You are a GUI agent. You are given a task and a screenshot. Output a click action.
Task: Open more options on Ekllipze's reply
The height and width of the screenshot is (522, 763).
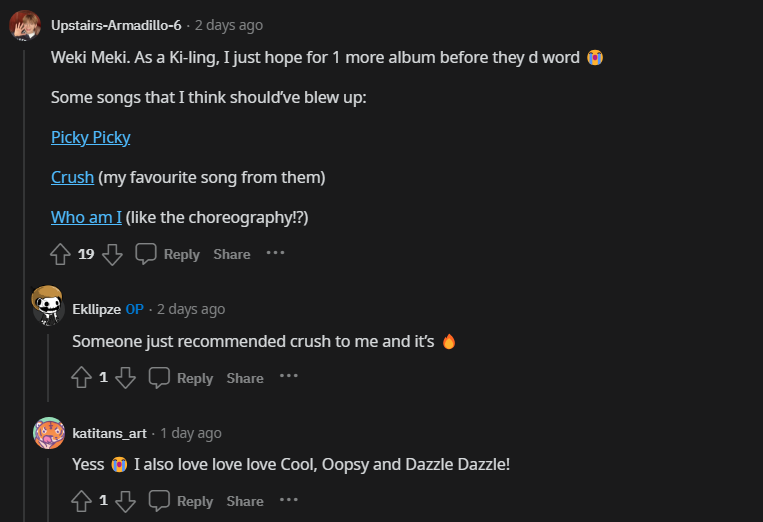(x=289, y=377)
